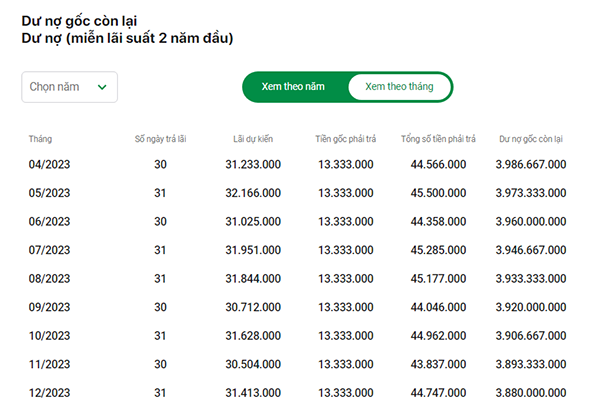Click the "Dư nợ gốc còn lại" column header
This screenshot has height=419, width=600.
[531, 139]
